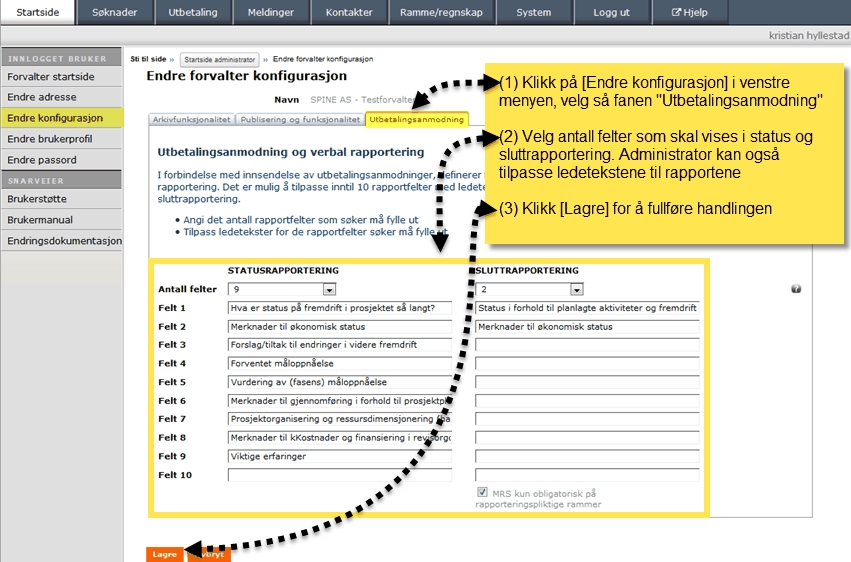Click empty Sluttrapportering Felt 7 field
The image size is (851, 562).
coord(587,419)
